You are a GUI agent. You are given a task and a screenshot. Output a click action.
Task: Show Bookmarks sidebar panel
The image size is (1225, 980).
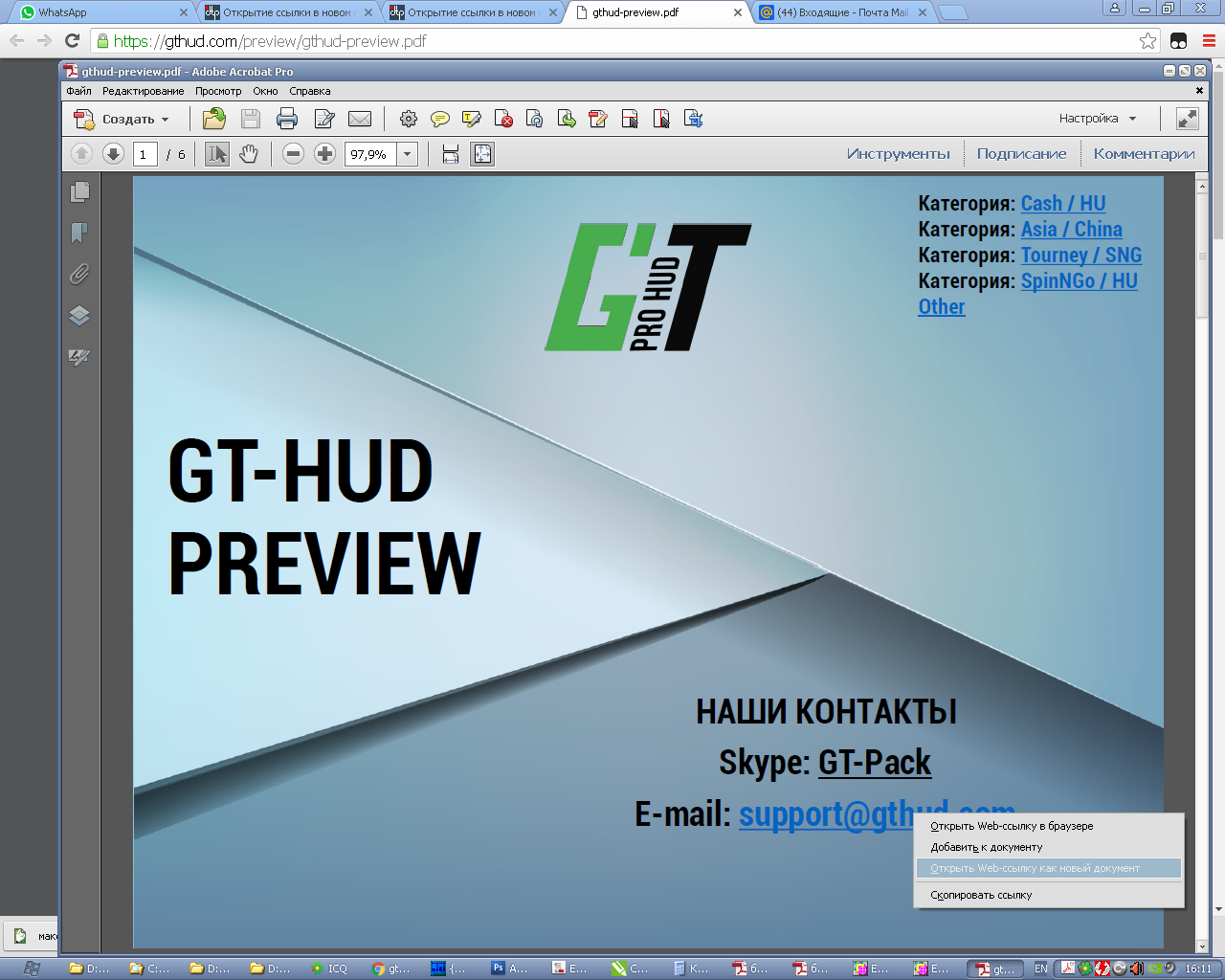79,233
